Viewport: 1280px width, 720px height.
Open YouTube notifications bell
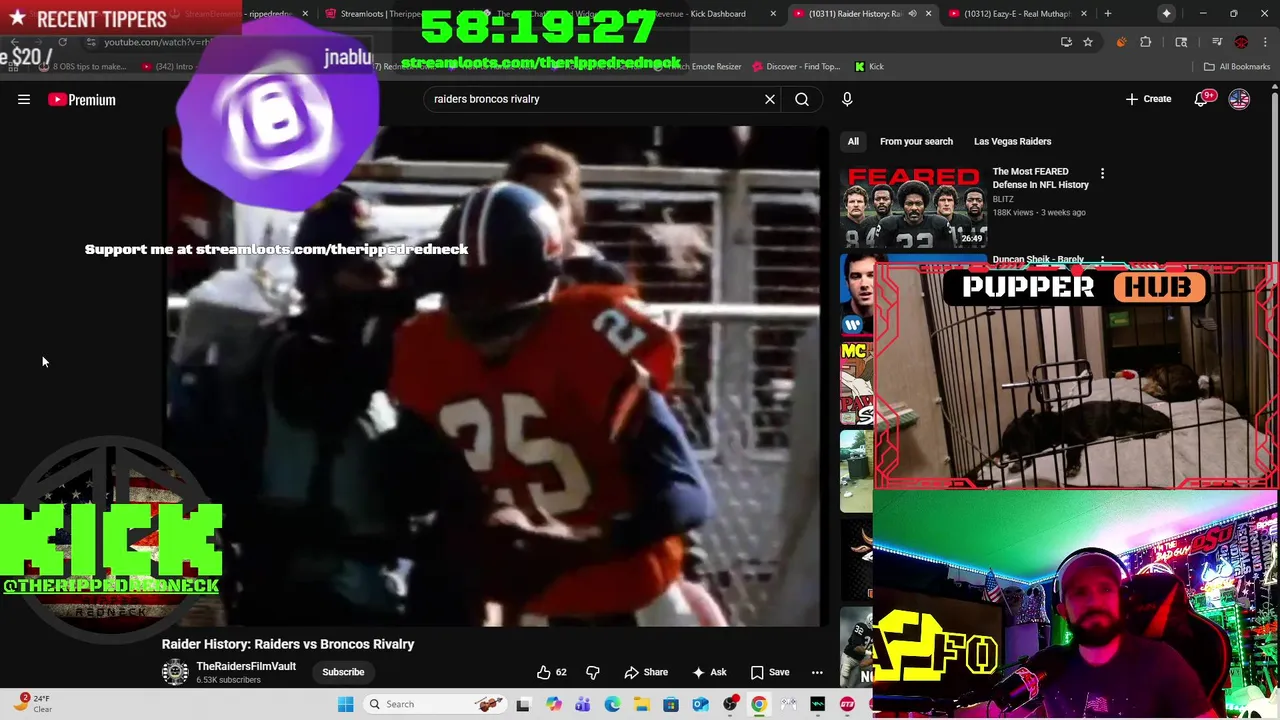tap(1201, 99)
